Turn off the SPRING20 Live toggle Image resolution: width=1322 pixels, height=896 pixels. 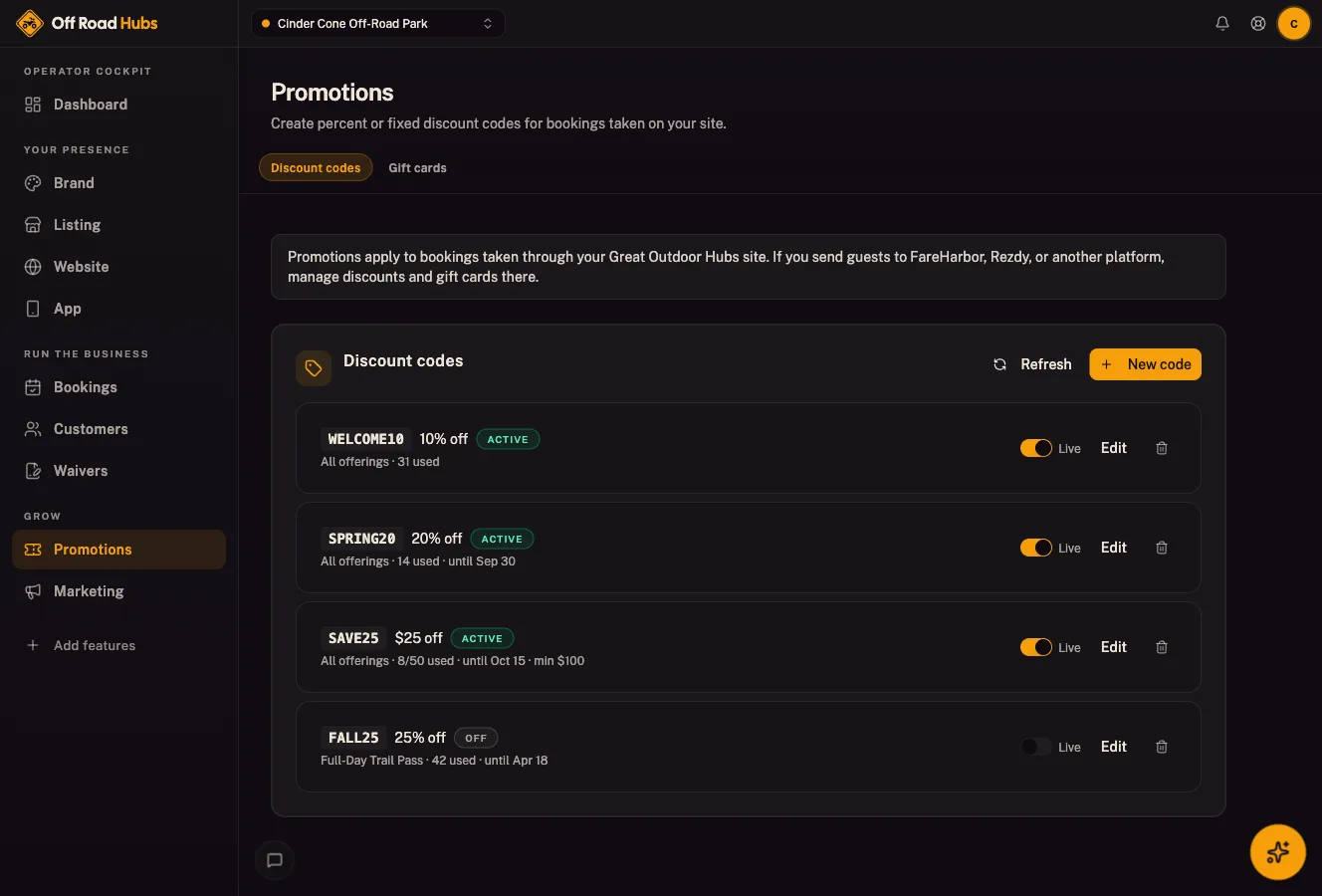pyautogui.click(x=1036, y=548)
